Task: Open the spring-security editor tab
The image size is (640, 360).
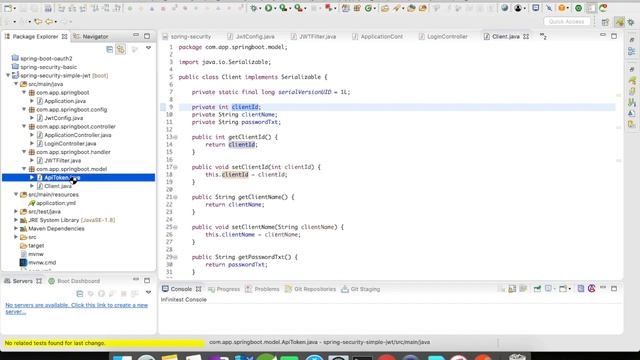Action: pos(187,36)
